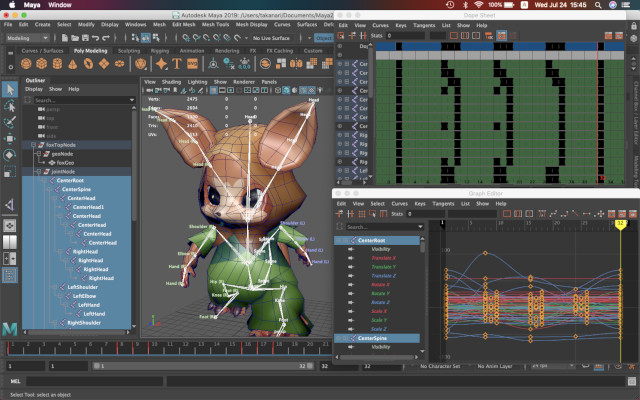
Task: Click the New Scene icon
Action: pyautogui.click(x=64, y=38)
